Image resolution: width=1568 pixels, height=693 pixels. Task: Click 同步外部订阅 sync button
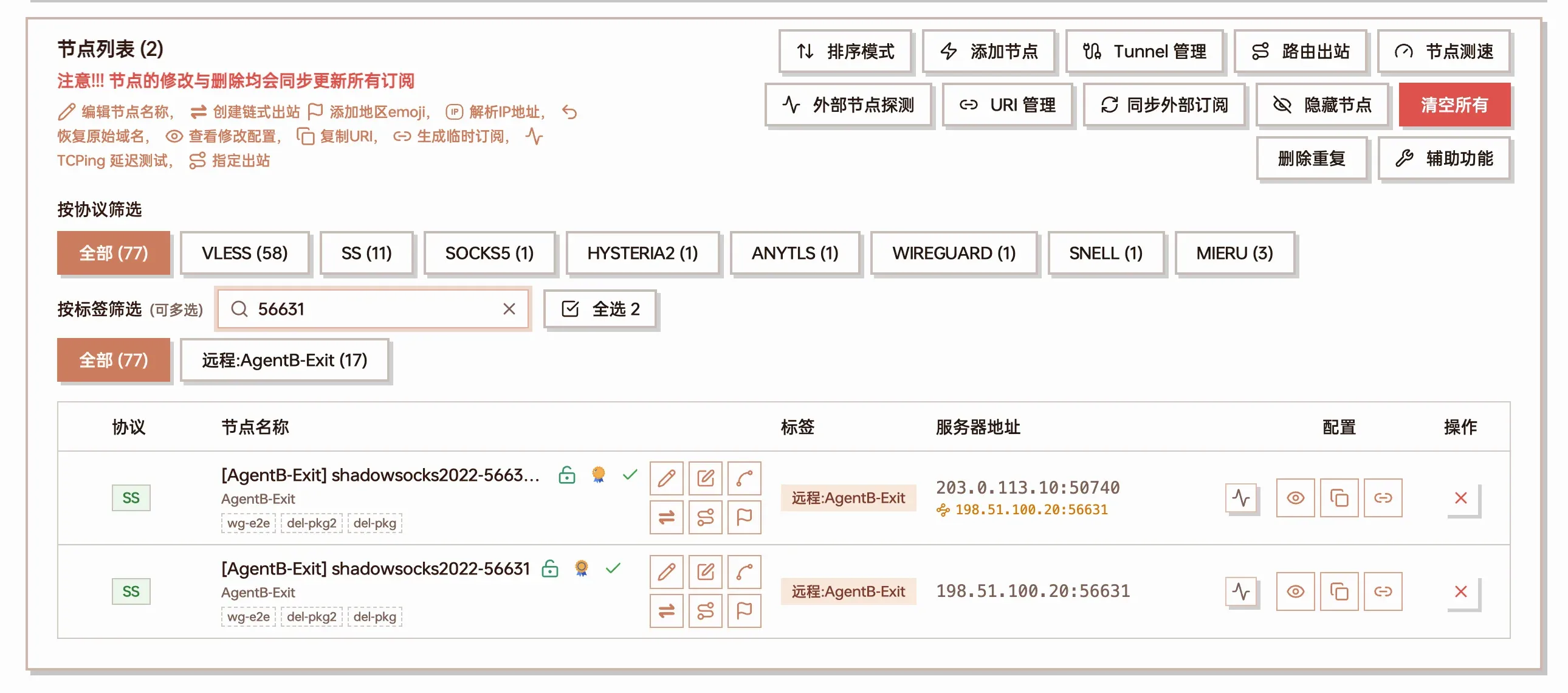pos(1163,105)
